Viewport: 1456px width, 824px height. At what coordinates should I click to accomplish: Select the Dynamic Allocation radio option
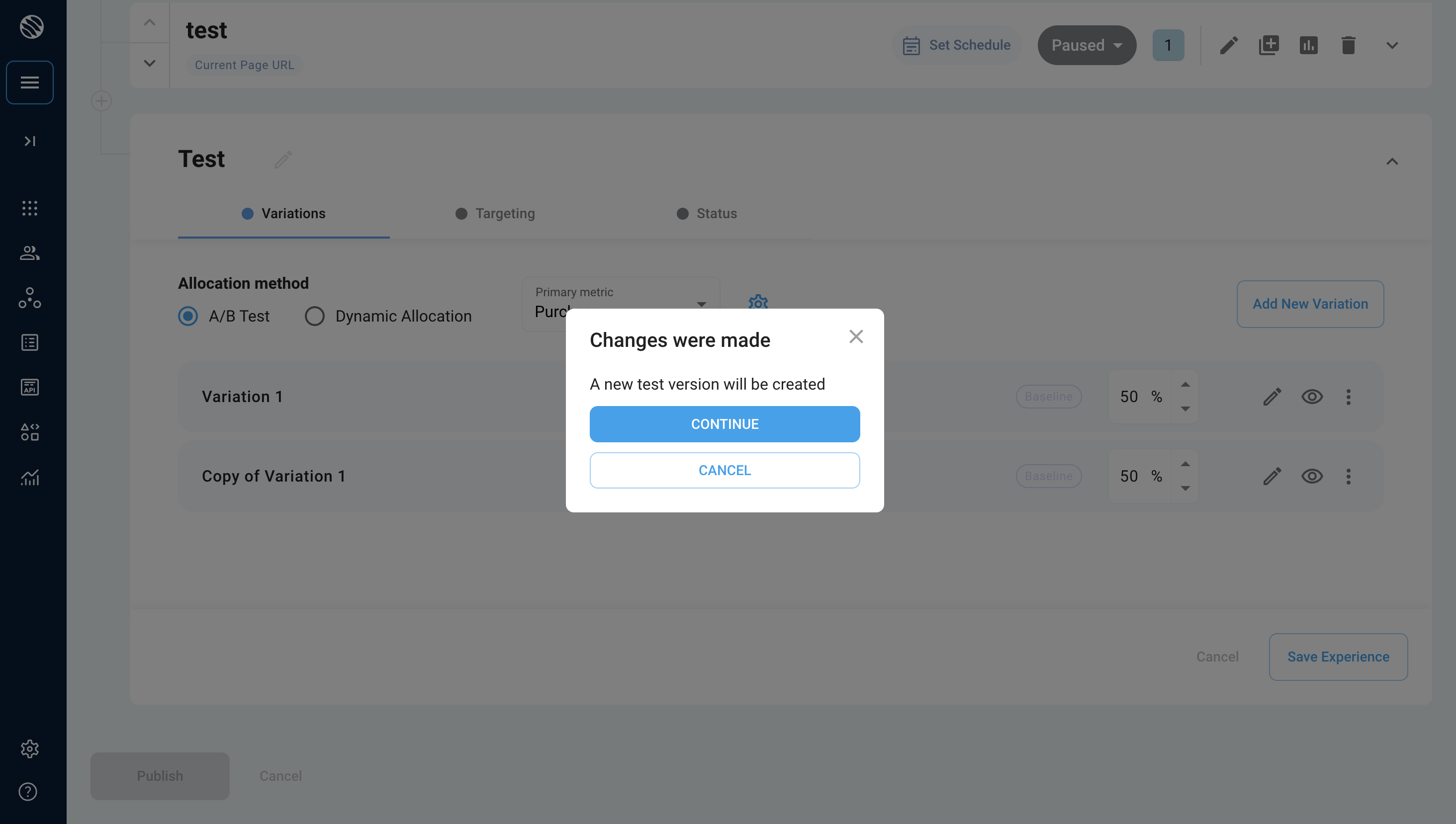pyautogui.click(x=315, y=316)
